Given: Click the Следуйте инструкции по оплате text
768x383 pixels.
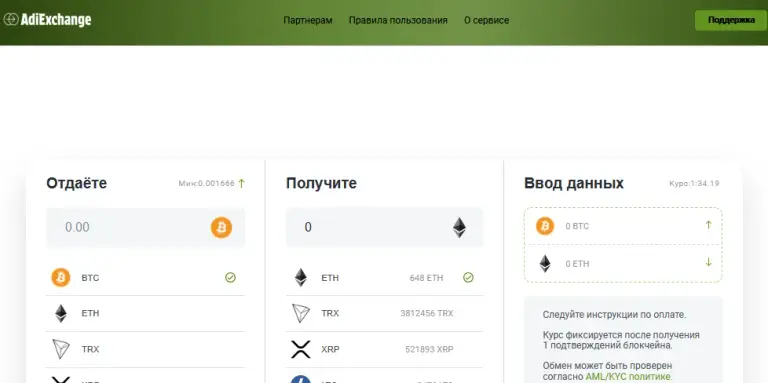Looking at the screenshot, I should [x=614, y=315].
